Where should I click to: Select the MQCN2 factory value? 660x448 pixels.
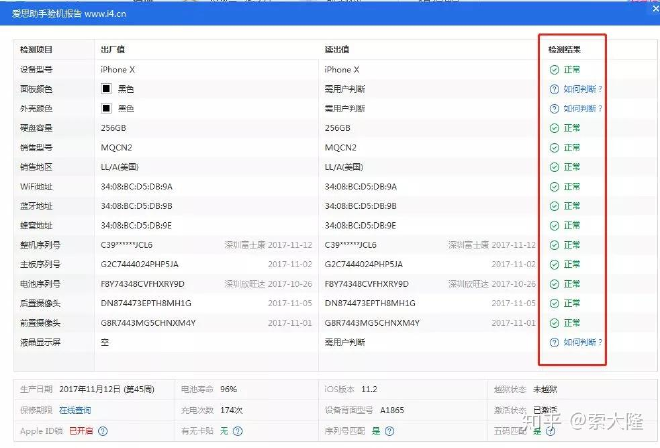(x=116, y=148)
